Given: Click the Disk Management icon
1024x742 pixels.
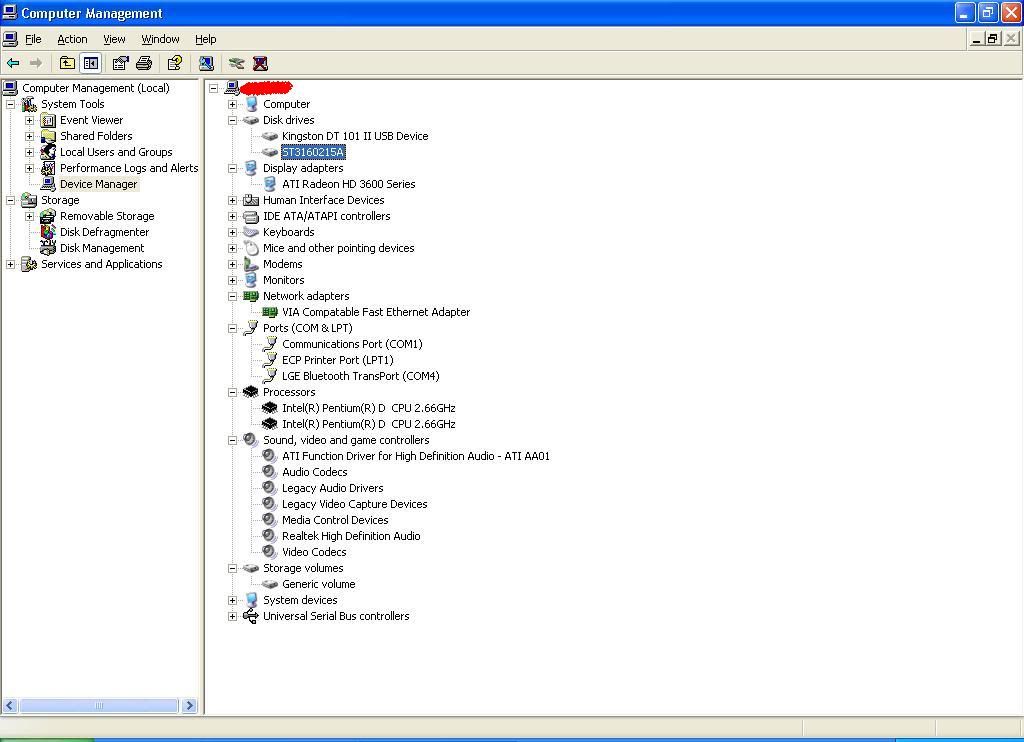Looking at the screenshot, I should click(48, 248).
